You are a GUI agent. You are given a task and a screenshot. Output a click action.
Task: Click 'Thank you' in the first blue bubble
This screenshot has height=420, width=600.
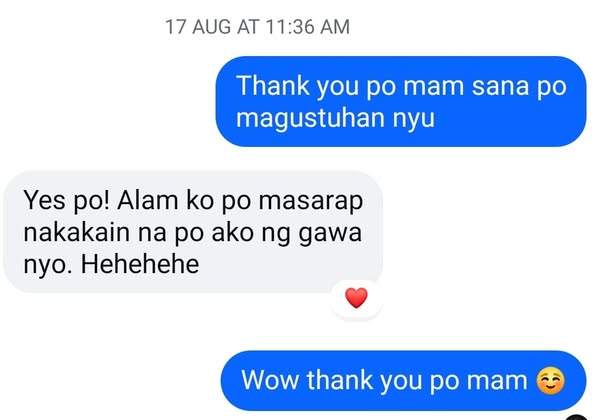pyautogui.click(x=297, y=86)
